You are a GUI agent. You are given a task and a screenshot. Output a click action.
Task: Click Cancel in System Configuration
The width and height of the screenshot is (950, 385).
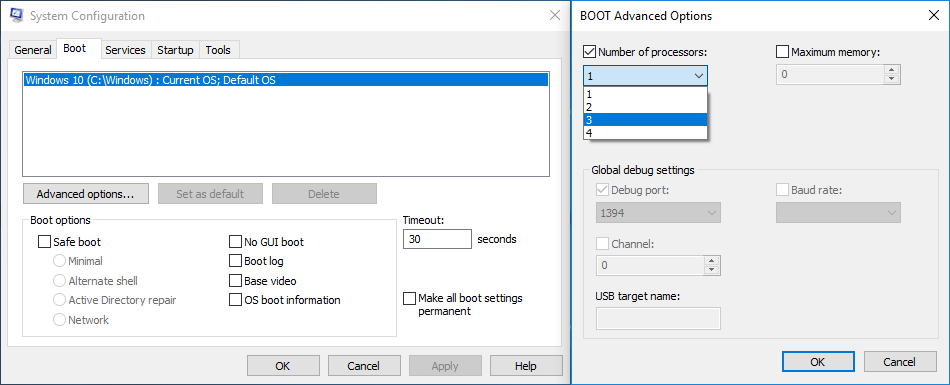click(x=364, y=366)
